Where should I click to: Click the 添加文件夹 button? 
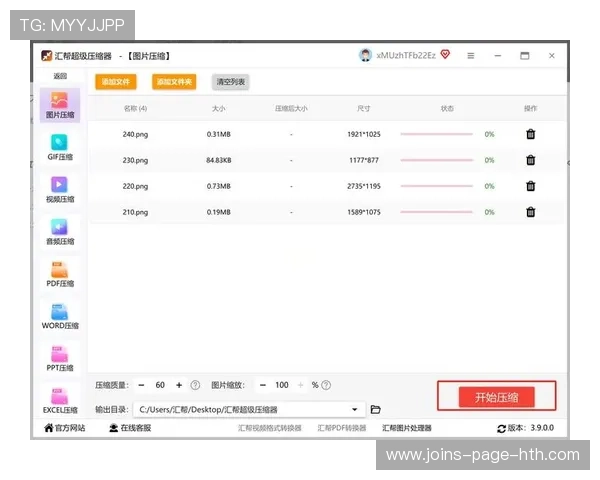tap(174, 82)
